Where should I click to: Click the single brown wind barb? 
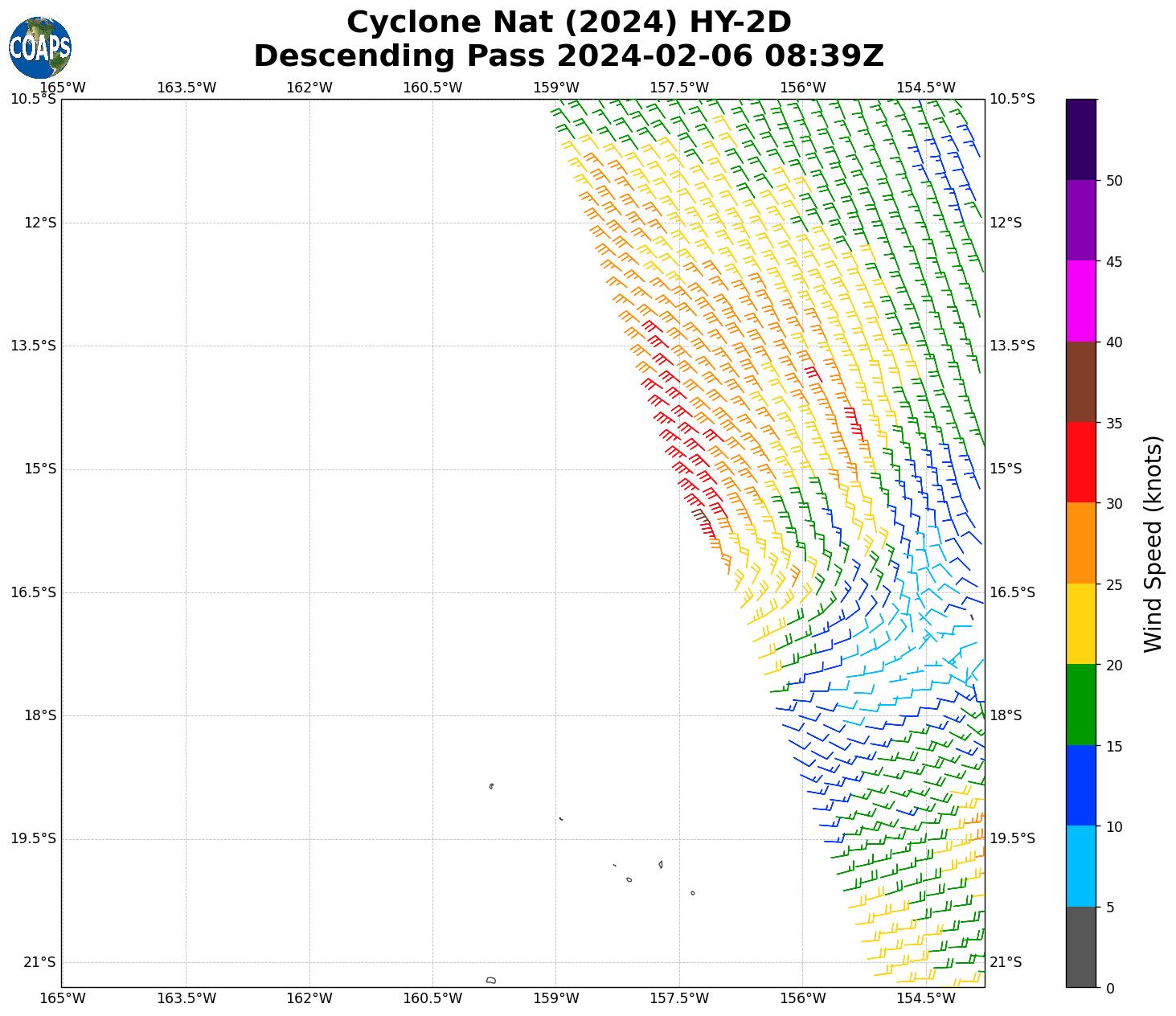pos(699,514)
